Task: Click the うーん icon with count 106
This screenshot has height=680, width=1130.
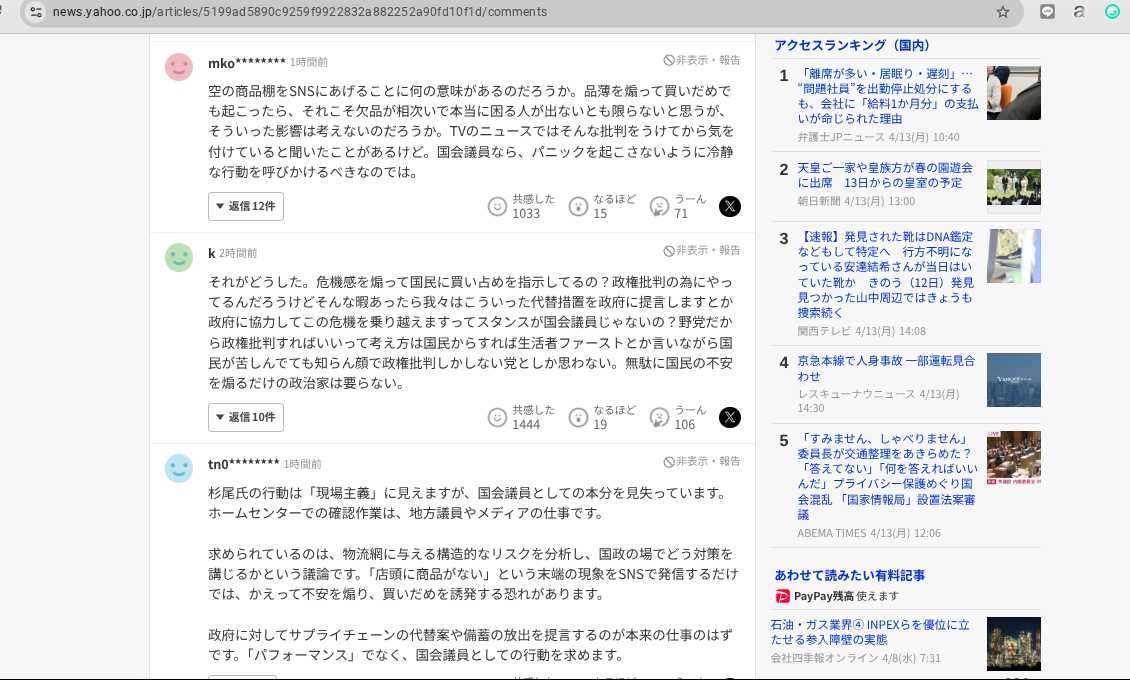Action: tap(659, 418)
